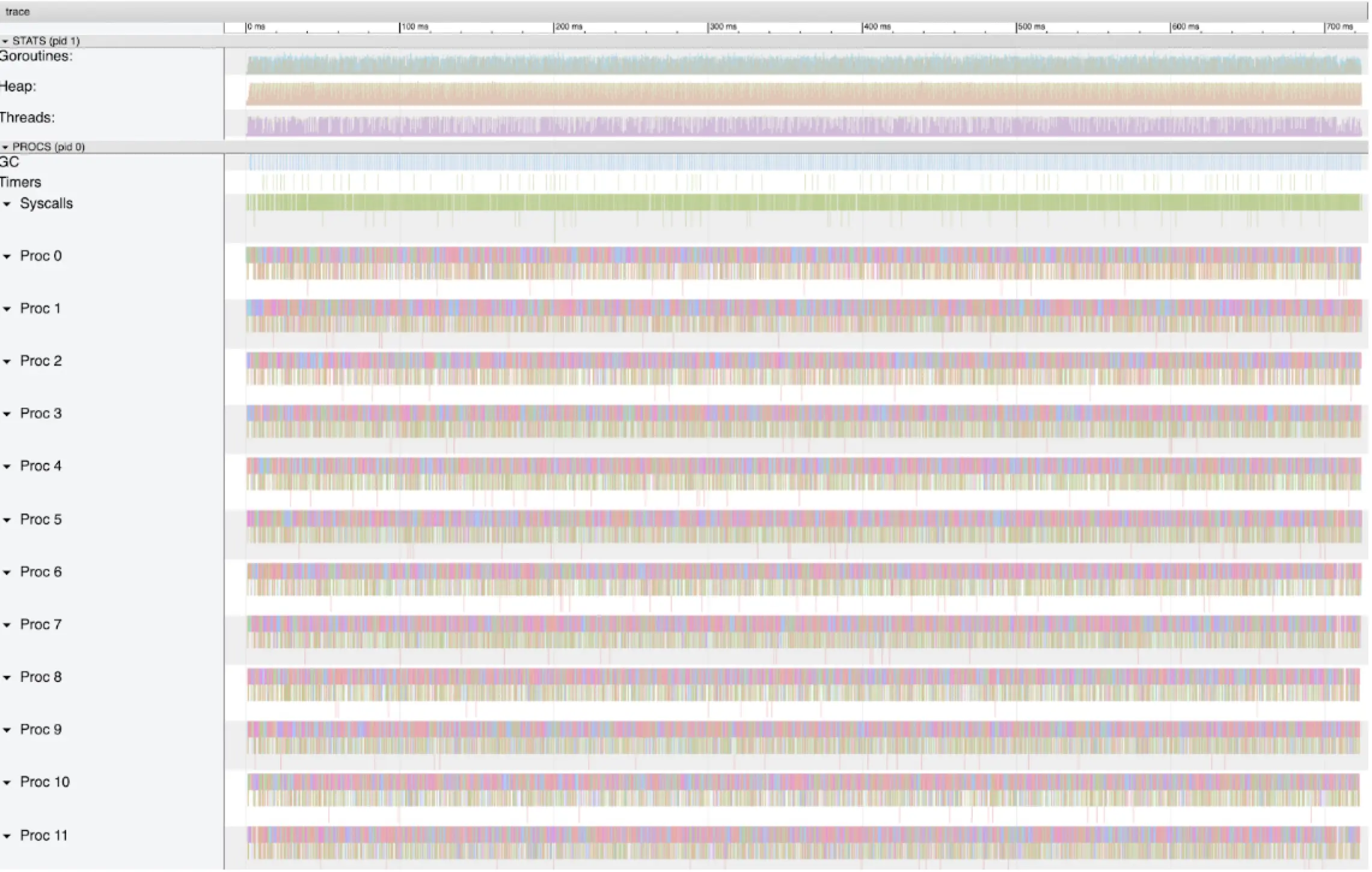This screenshot has height=872, width=1372.
Task: Select the Proc 7 row label
Action: [x=41, y=625]
